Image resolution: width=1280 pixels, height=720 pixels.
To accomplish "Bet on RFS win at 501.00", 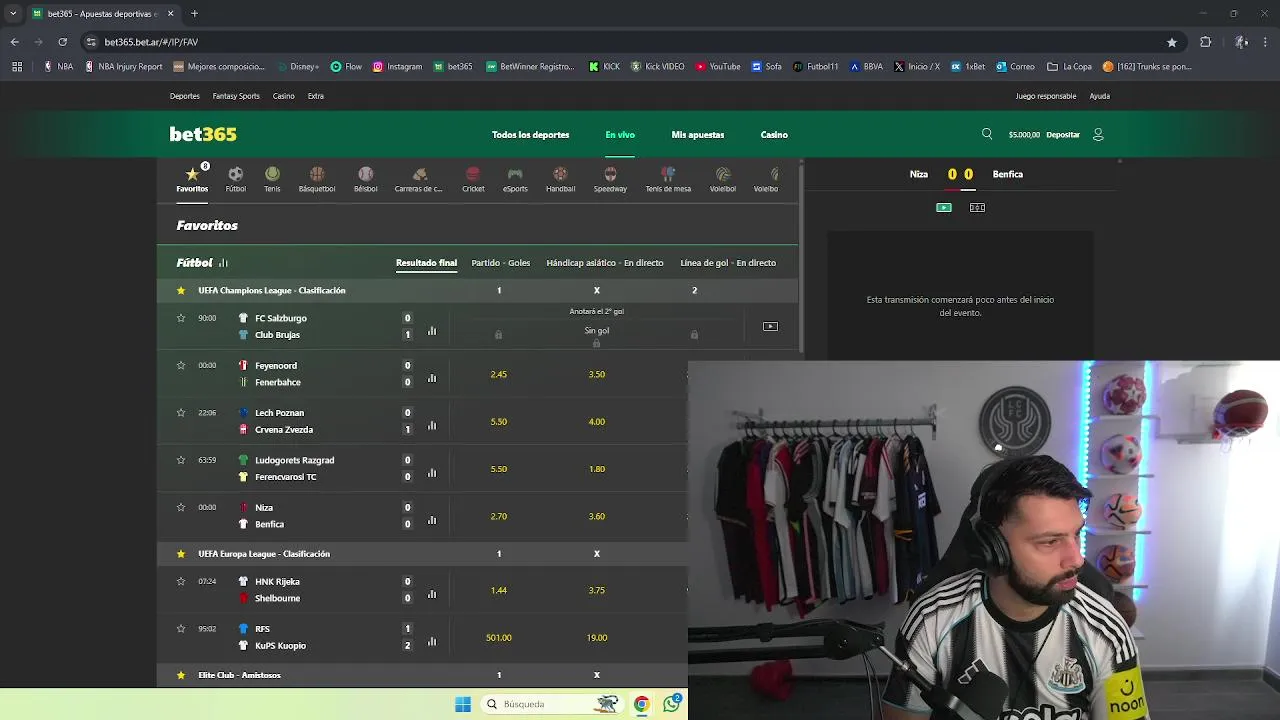I will 499,637.
